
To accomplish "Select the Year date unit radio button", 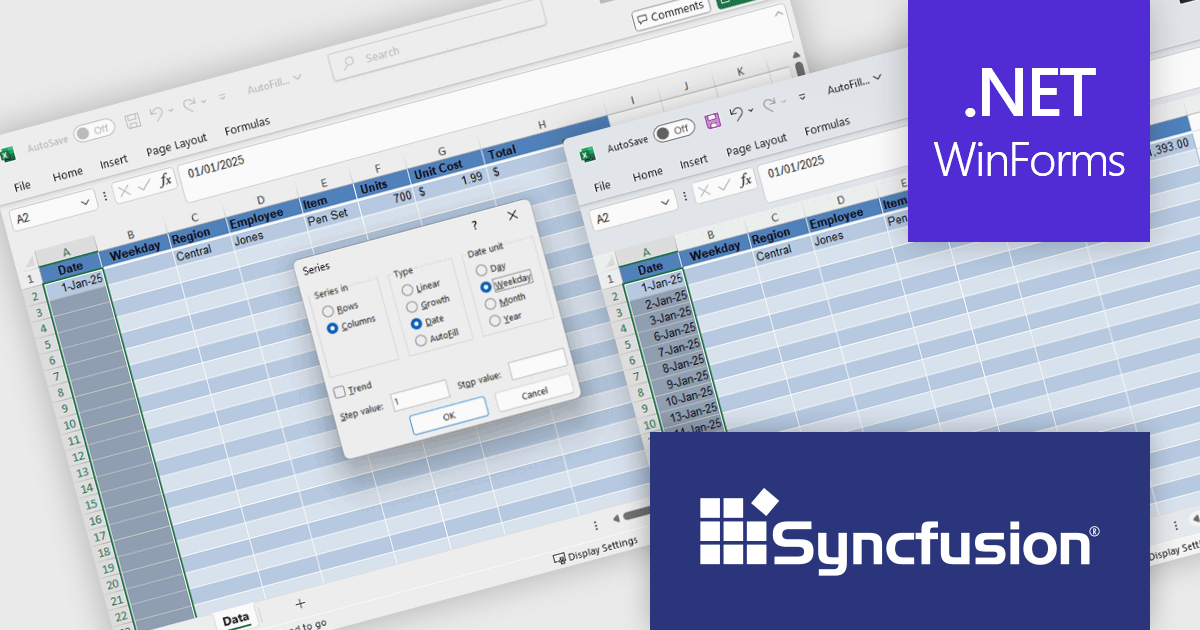I will point(495,320).
